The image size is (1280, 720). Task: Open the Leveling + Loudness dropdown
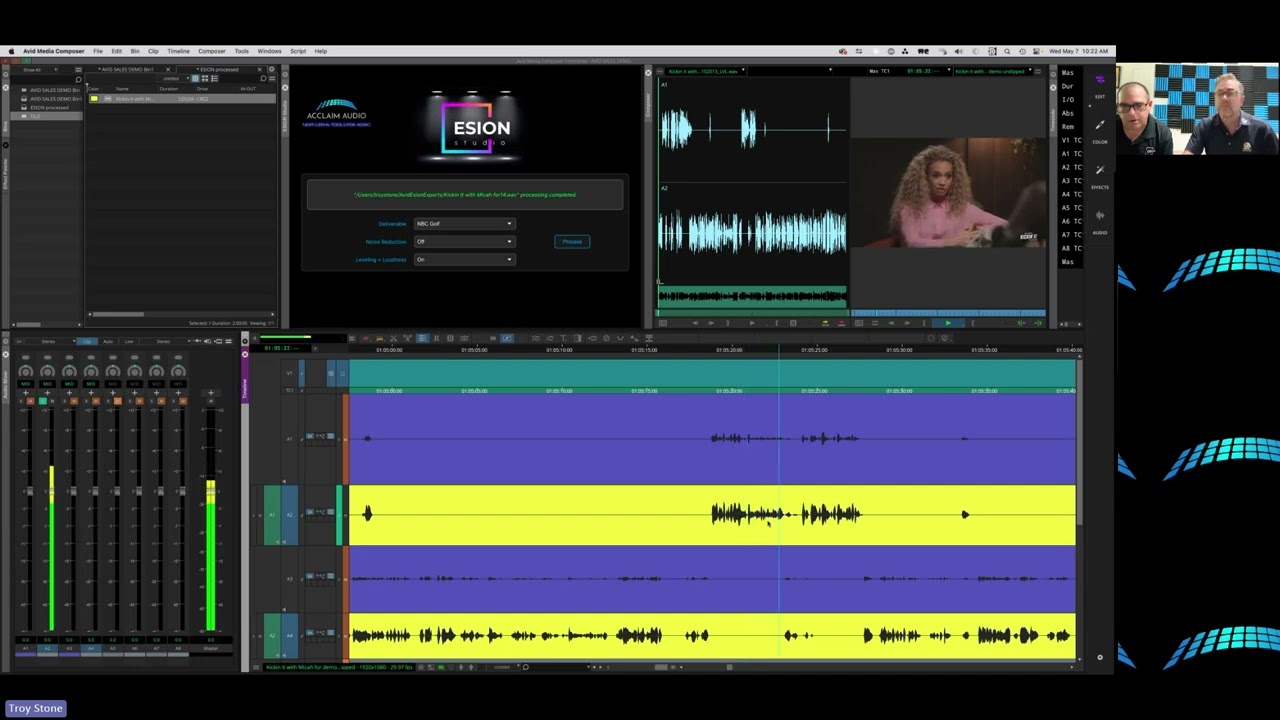(x=464, y=260)
